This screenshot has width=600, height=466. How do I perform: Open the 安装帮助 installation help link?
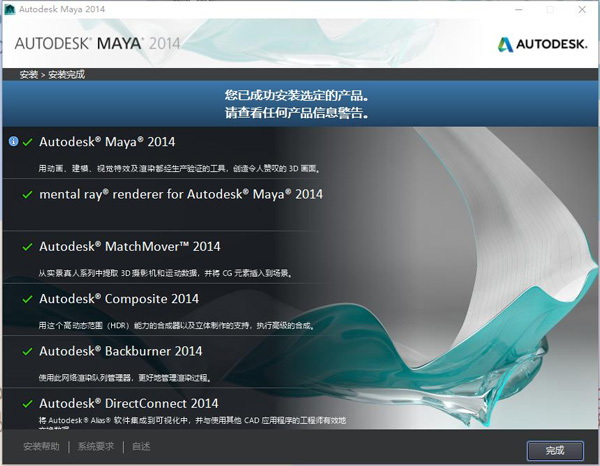(x=41, y=446)
